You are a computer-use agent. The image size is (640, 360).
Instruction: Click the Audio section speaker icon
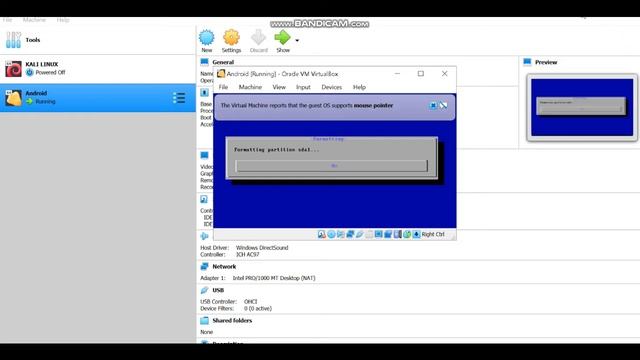point(204,236)
